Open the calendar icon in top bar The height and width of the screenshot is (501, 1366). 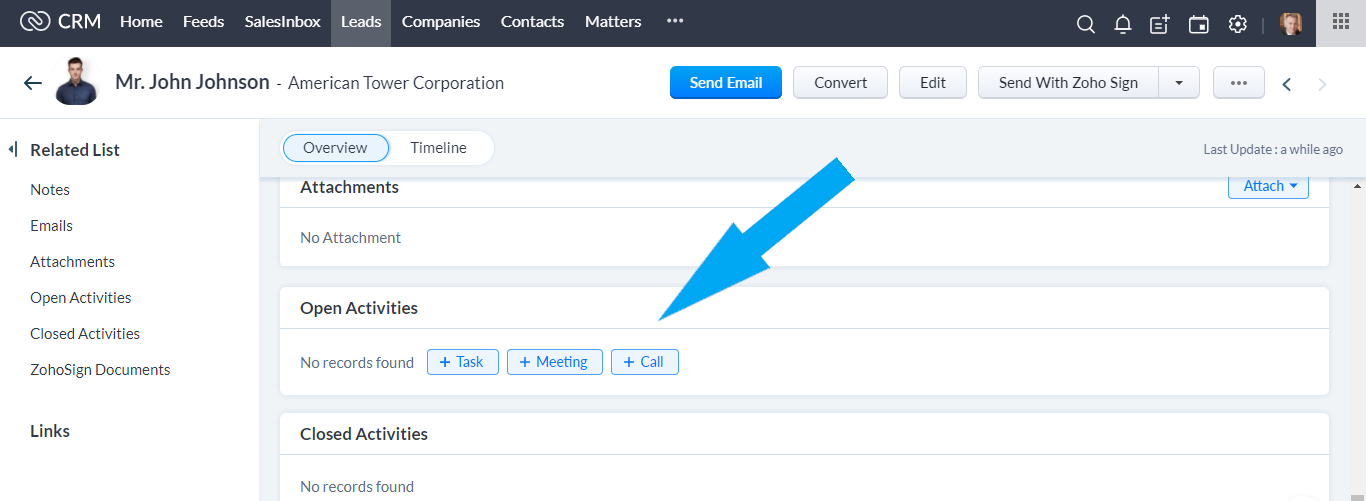click(x=1198, y=24)
